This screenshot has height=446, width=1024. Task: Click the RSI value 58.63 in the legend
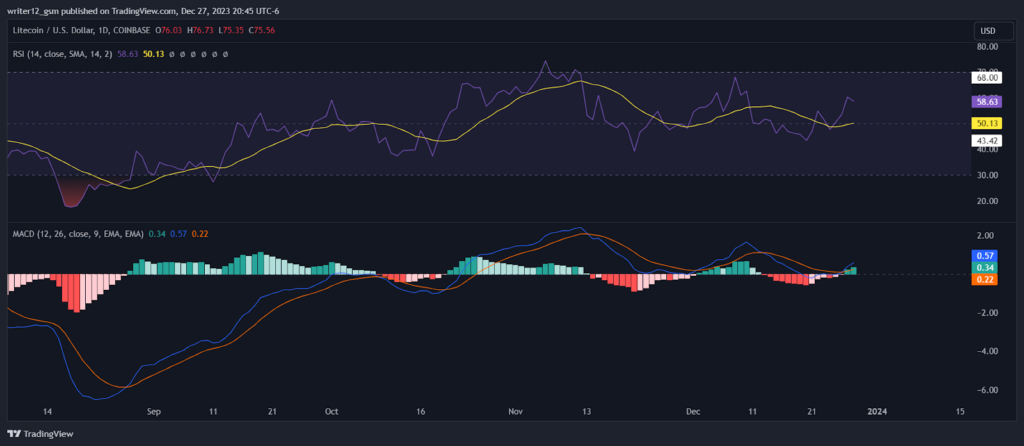point(127,54)
